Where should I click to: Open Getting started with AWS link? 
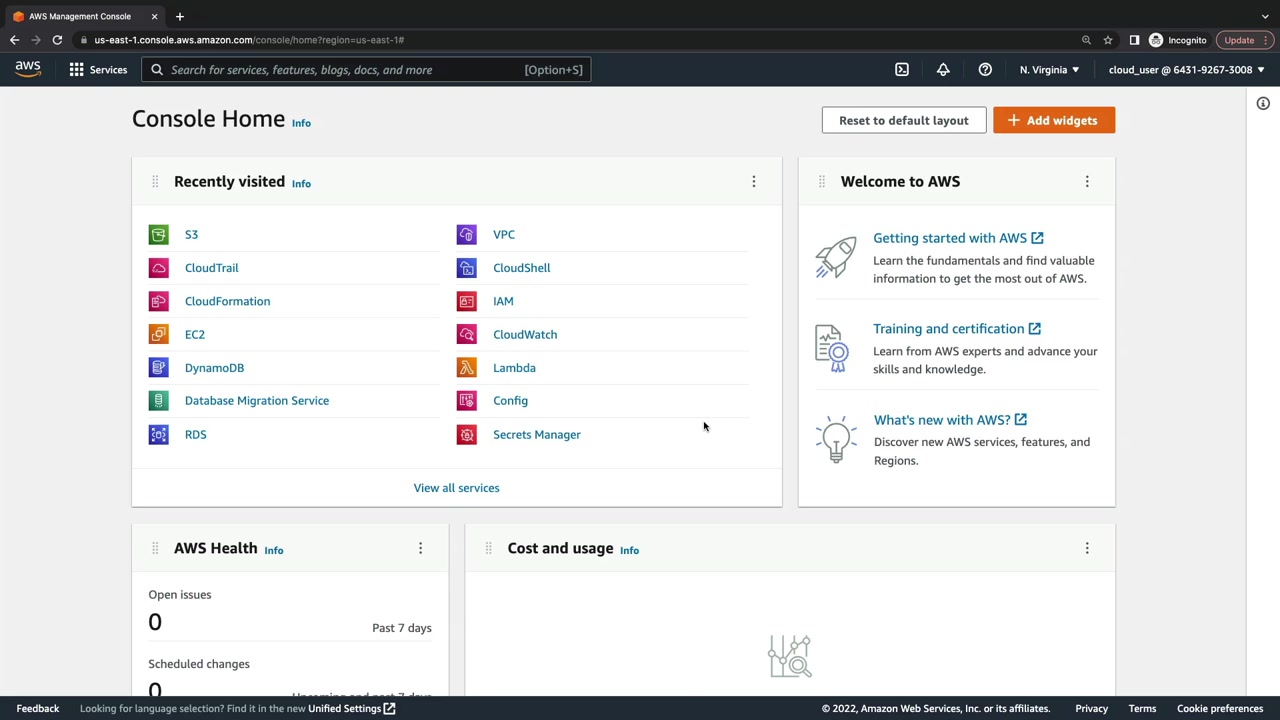click(x=958, y=238)
